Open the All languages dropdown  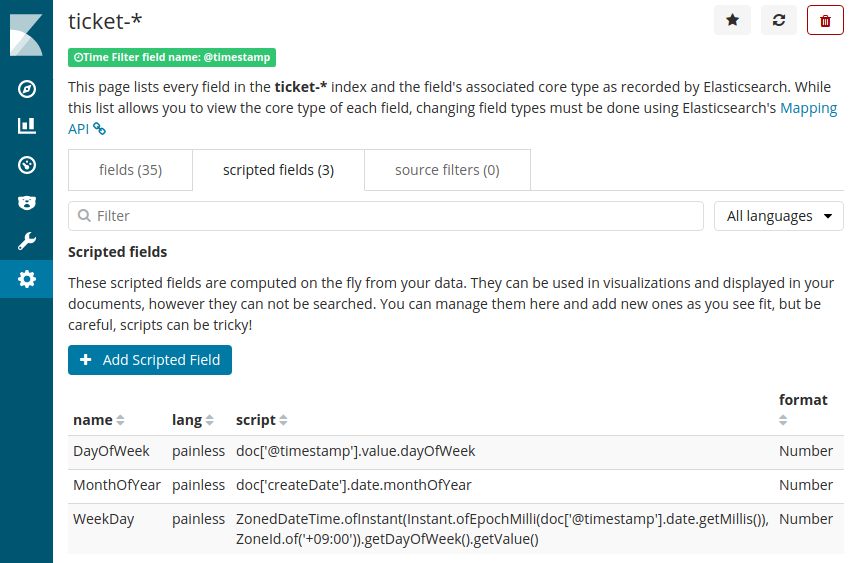(778, 216)
